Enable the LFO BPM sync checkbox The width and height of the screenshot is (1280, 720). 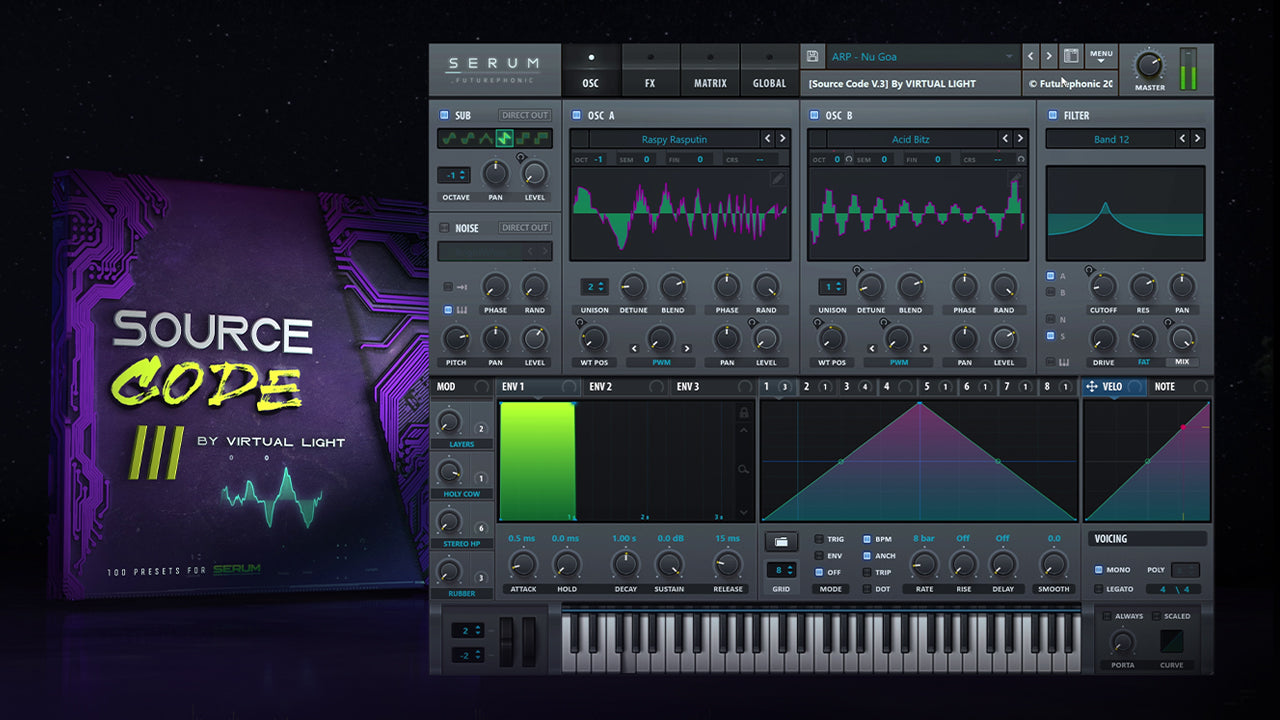[867, 539]
